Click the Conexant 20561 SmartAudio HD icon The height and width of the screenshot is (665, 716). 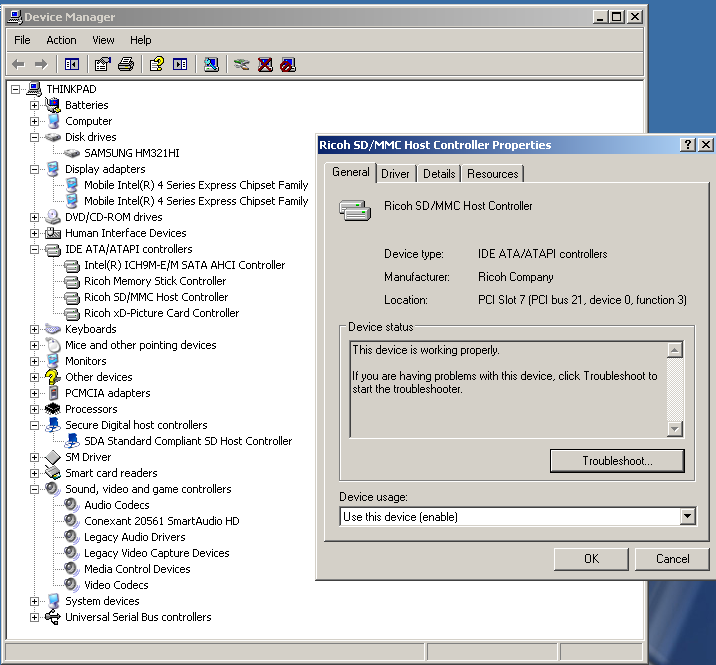pos(72,521)
